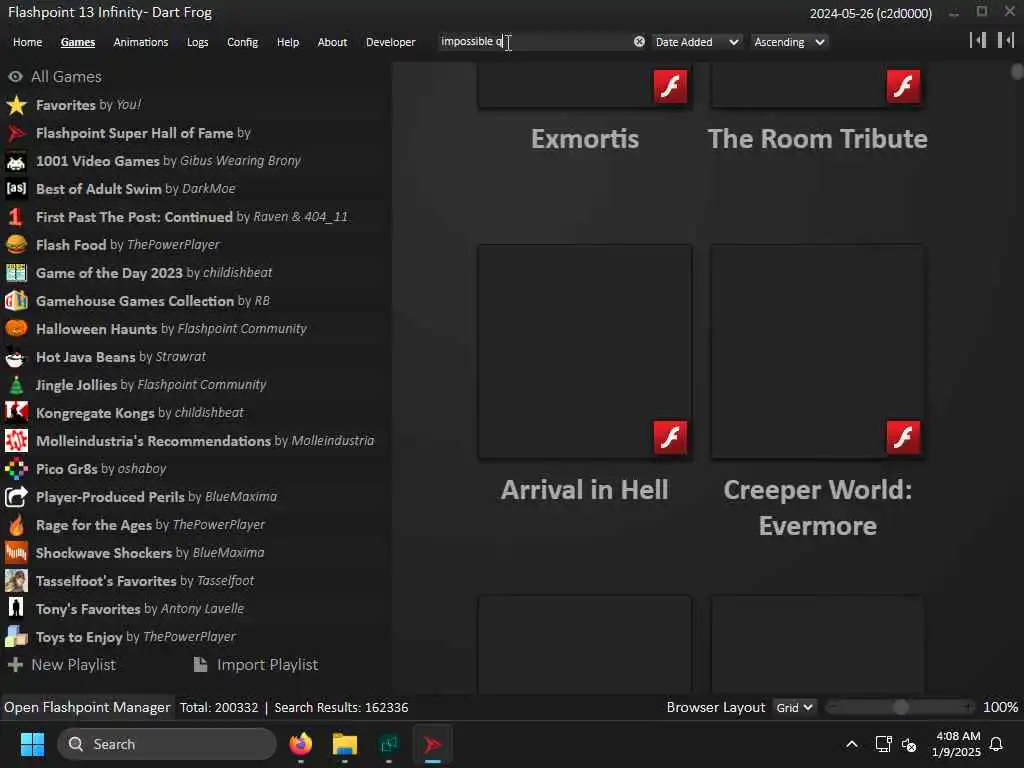The image size is (1024, 768).
Task: Click the Jingle Jollies tree icon
Action: (x=16, y=385)
